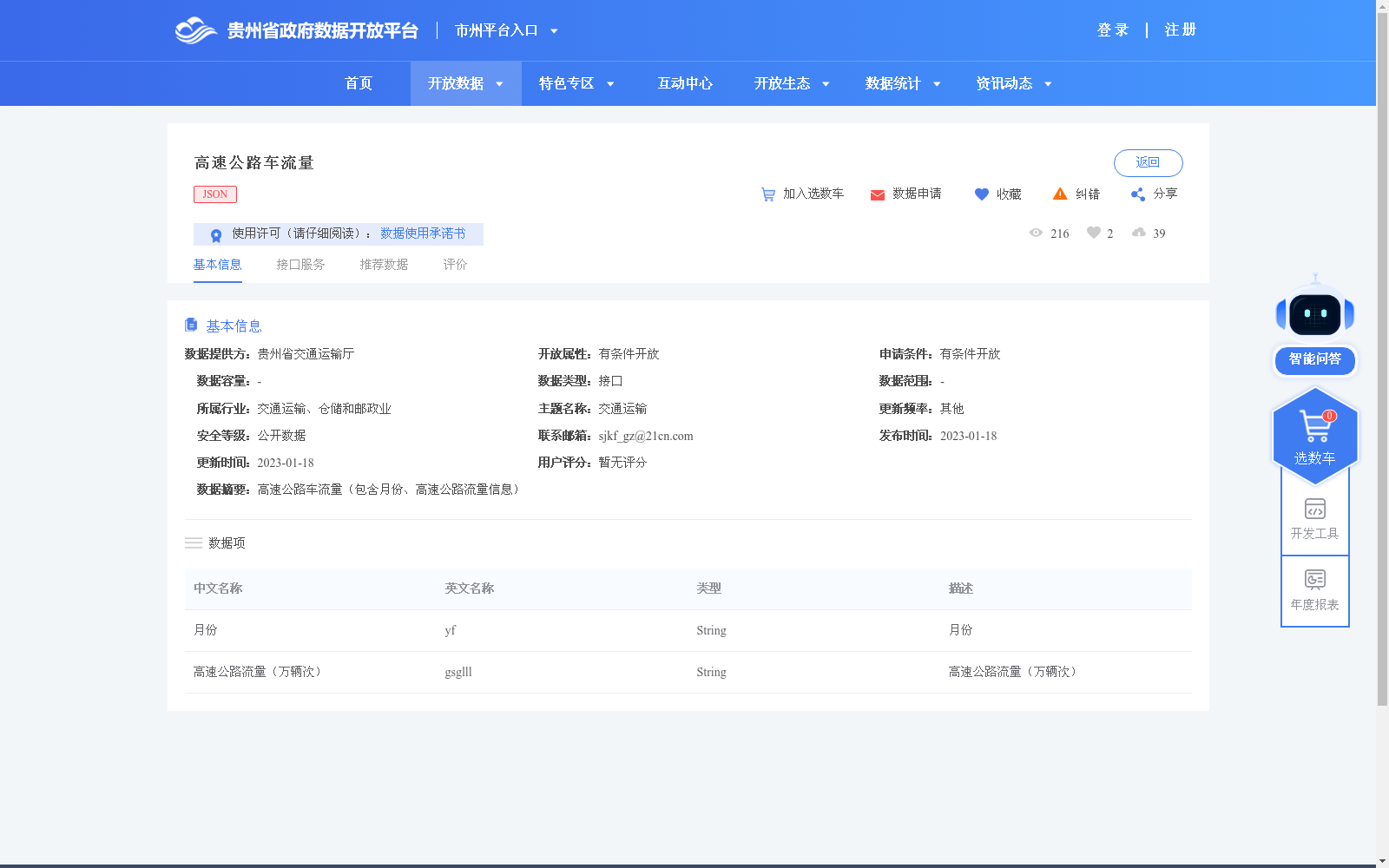Open the 数据使用承诺书 link
Image resolution: width=1389 pixels, height=868 pixels.
(423, 233)
